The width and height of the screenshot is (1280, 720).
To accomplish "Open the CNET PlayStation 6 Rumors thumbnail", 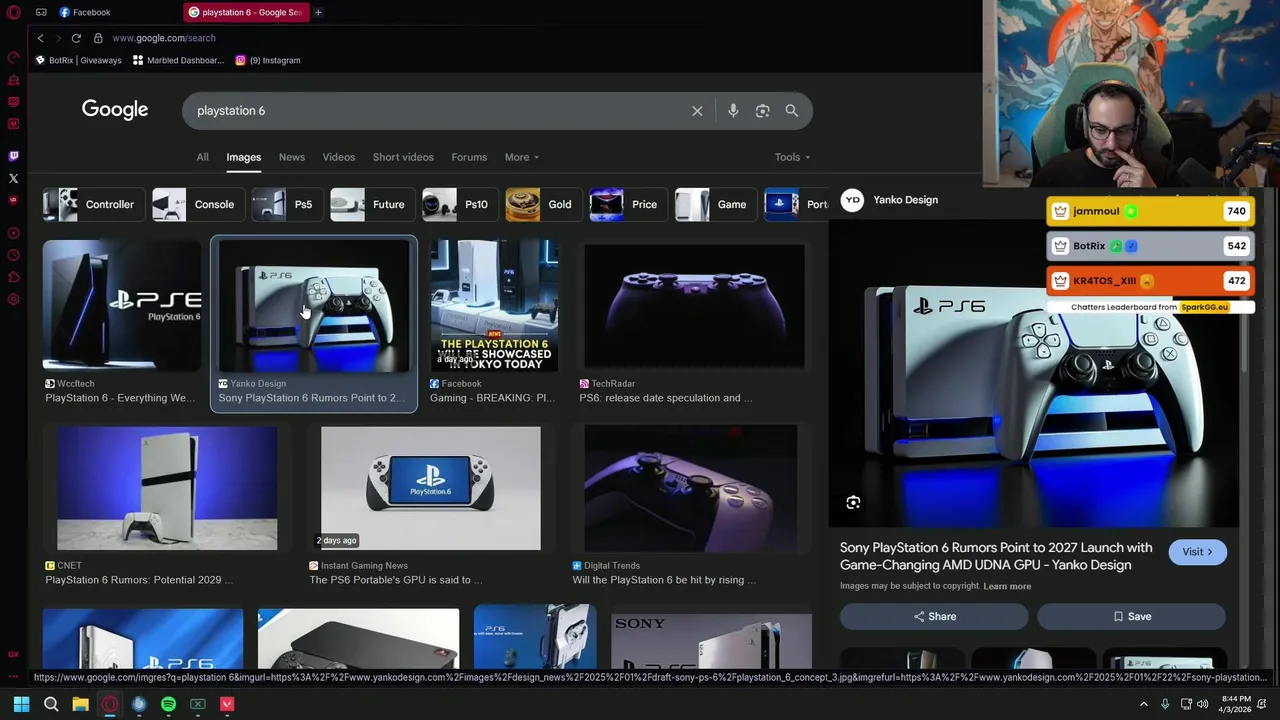I will [167, 488].
